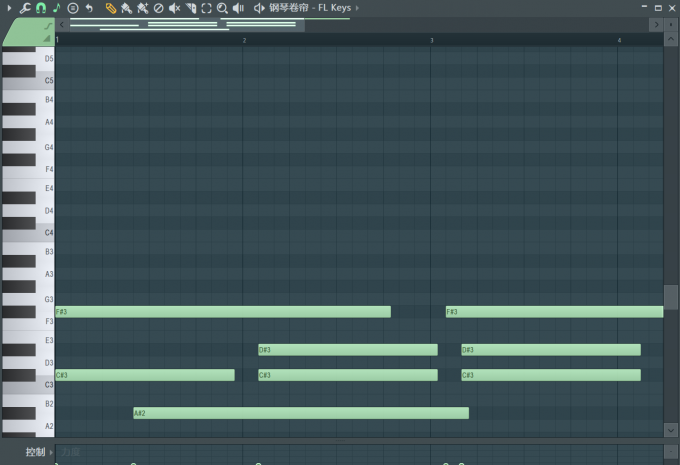Open the 控制 control panel selector
Screen dimensions: 680x465
pyautogui.click(x=39, y=452)
